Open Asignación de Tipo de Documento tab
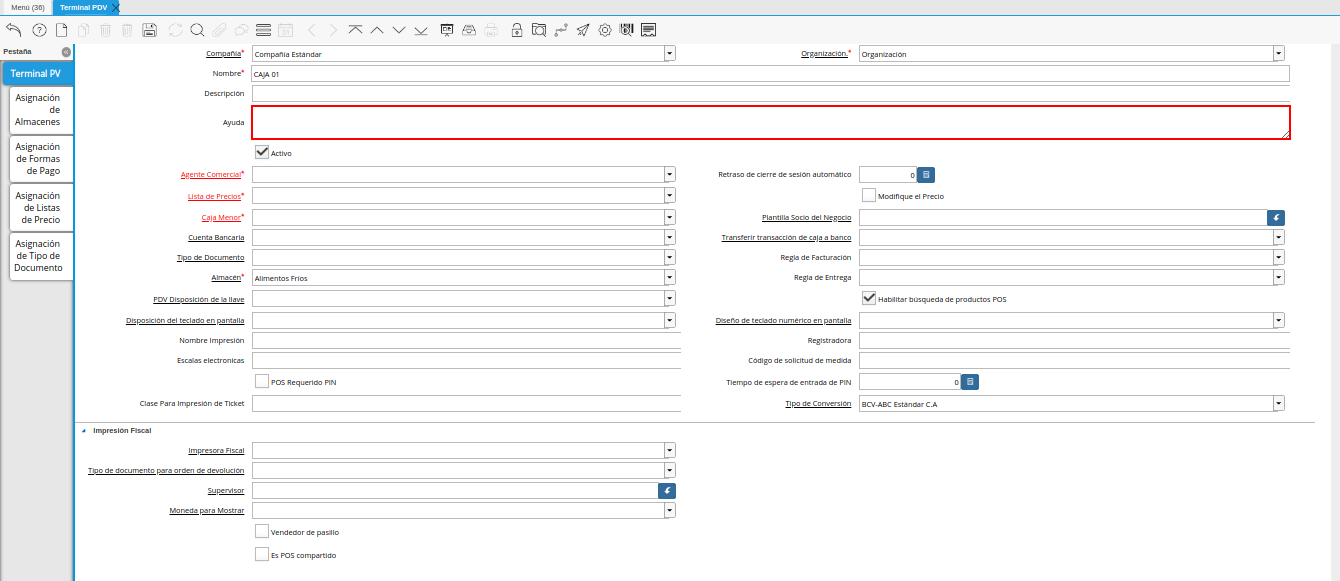The image size is (1340, 581). point(41,256)
